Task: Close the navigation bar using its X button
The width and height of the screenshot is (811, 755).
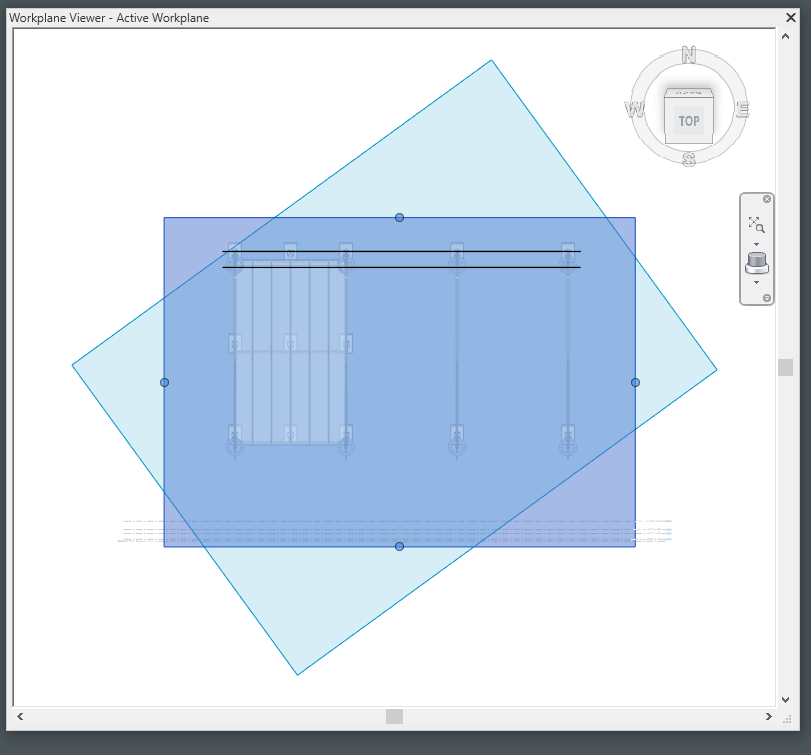Action: [767, 199]
